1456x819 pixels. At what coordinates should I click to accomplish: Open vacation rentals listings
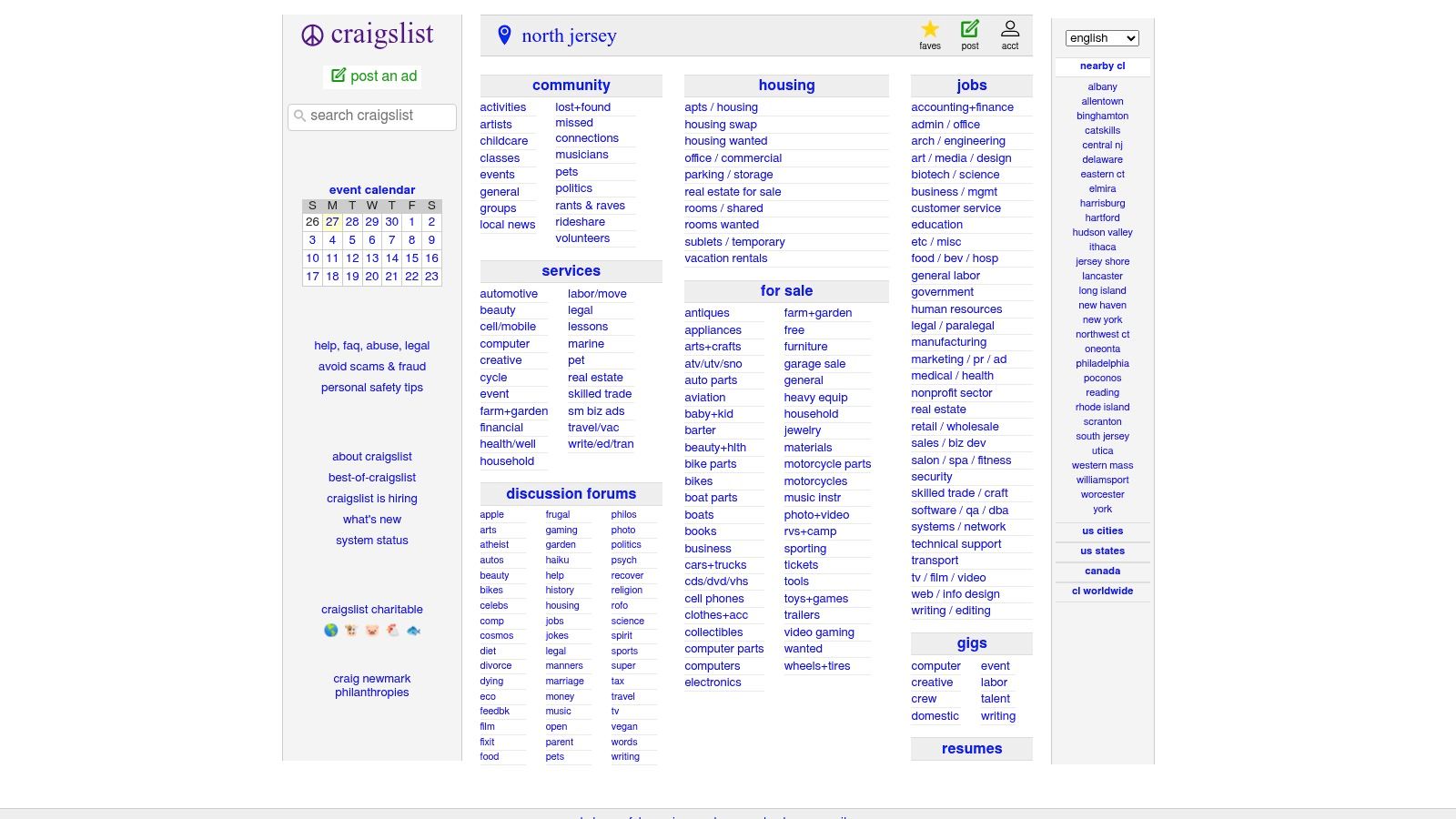click(725, 258)
